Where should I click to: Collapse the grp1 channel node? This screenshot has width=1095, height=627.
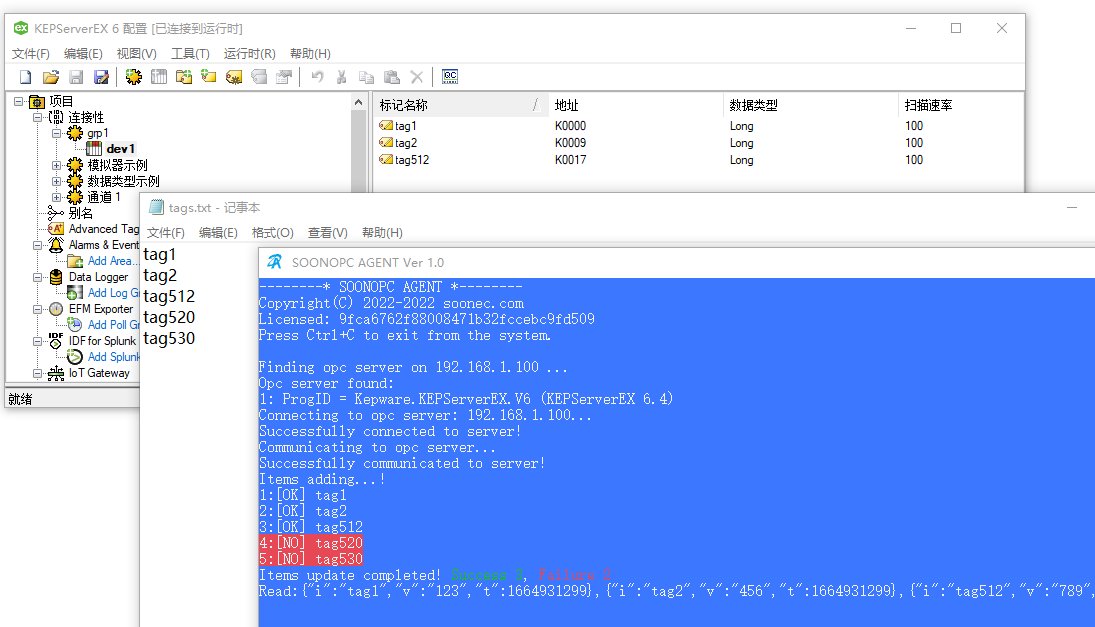coord(57,133)
